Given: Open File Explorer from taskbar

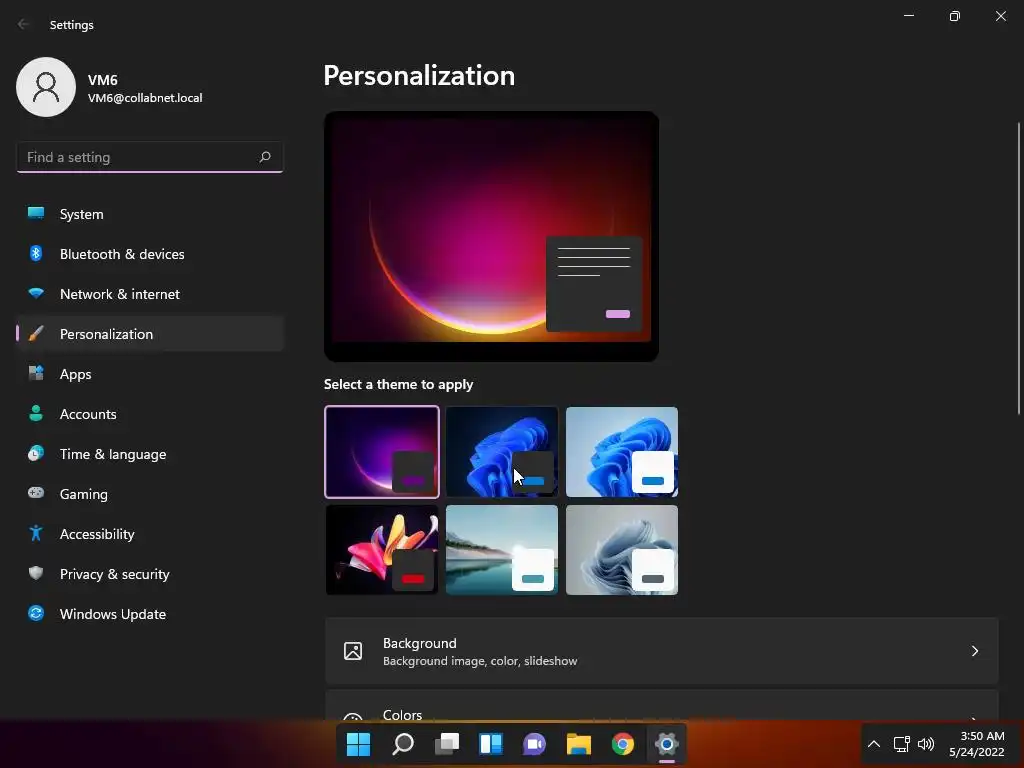Looking at the screenshot, I should pos(579,744).
